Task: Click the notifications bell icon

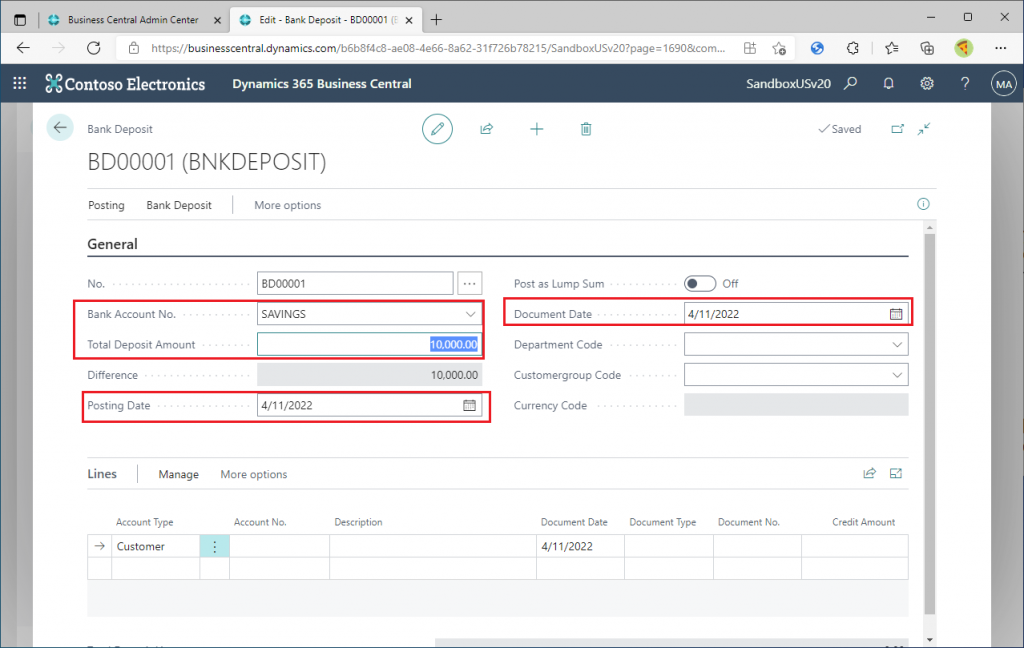Action: [x=888, y=84]
